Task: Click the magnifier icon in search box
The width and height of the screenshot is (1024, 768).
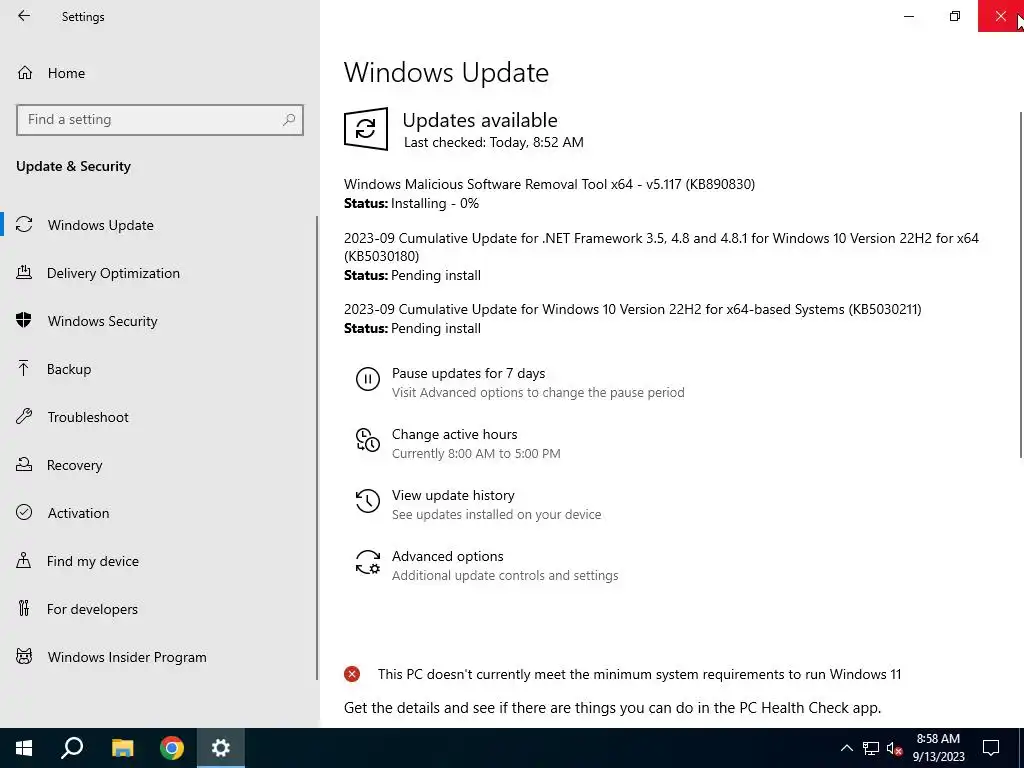Action: click(x=289, y=120)
